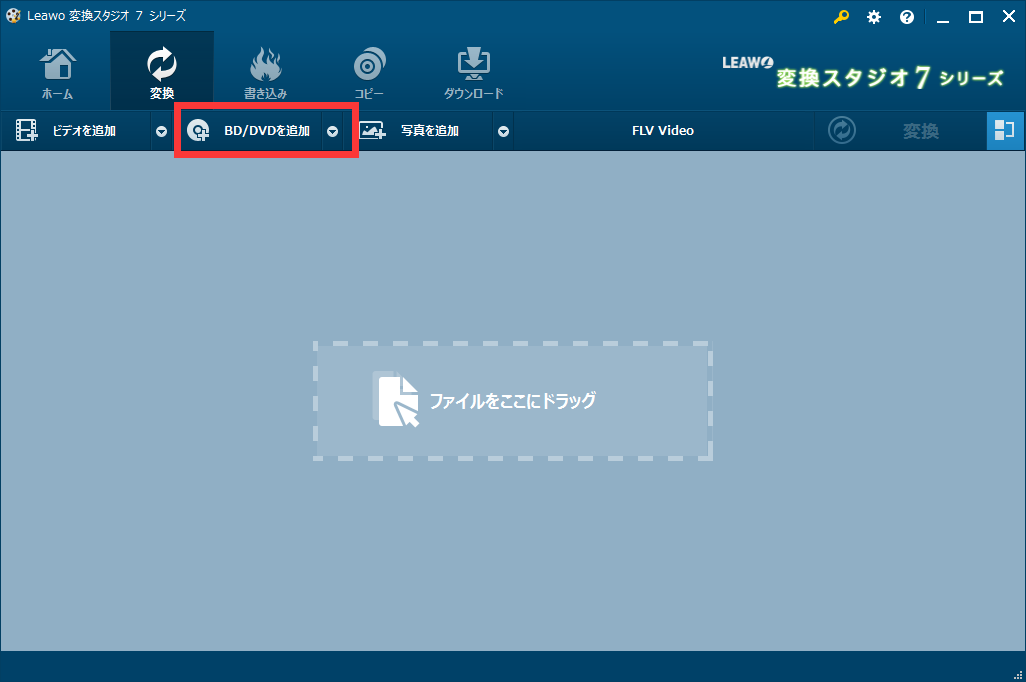Click the ファイルをここにドラッグ drop area
Screen dimensions: 1026x682
512,400
